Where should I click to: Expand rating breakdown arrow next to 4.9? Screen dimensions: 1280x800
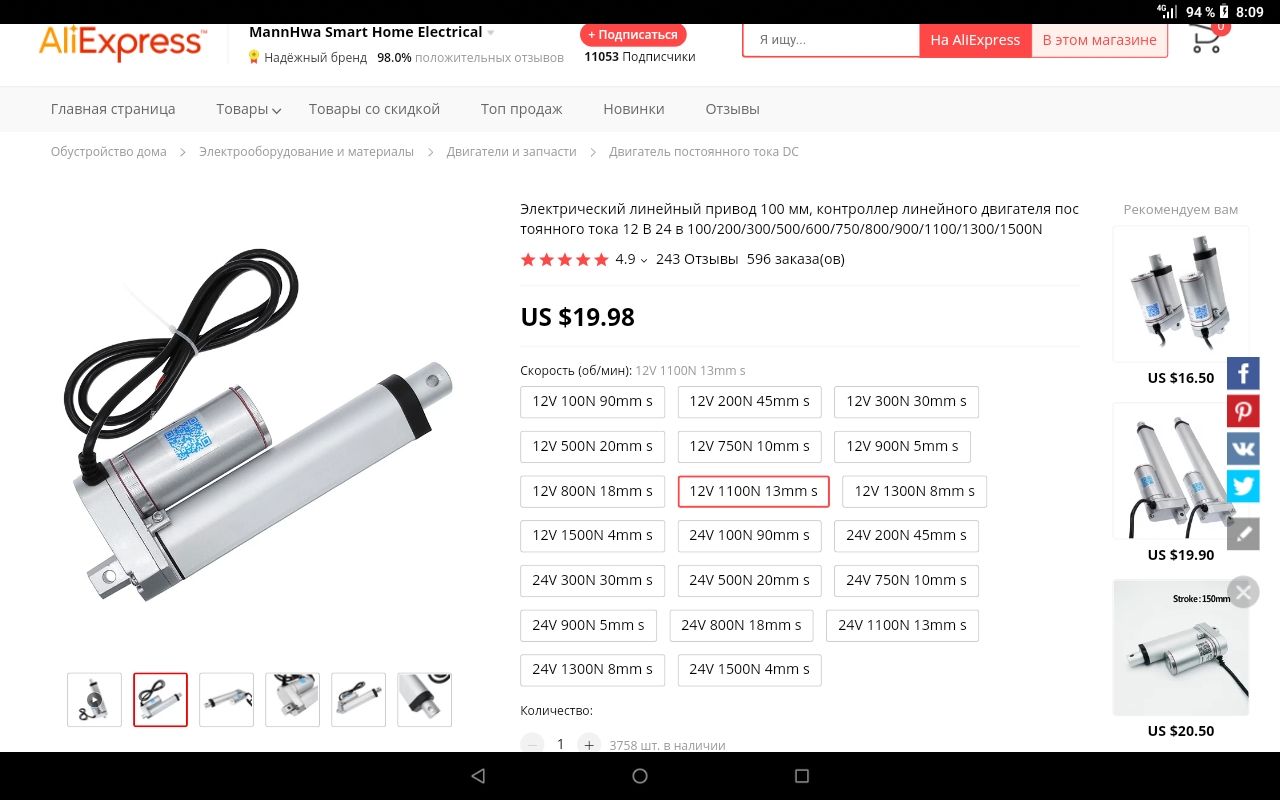644,260
